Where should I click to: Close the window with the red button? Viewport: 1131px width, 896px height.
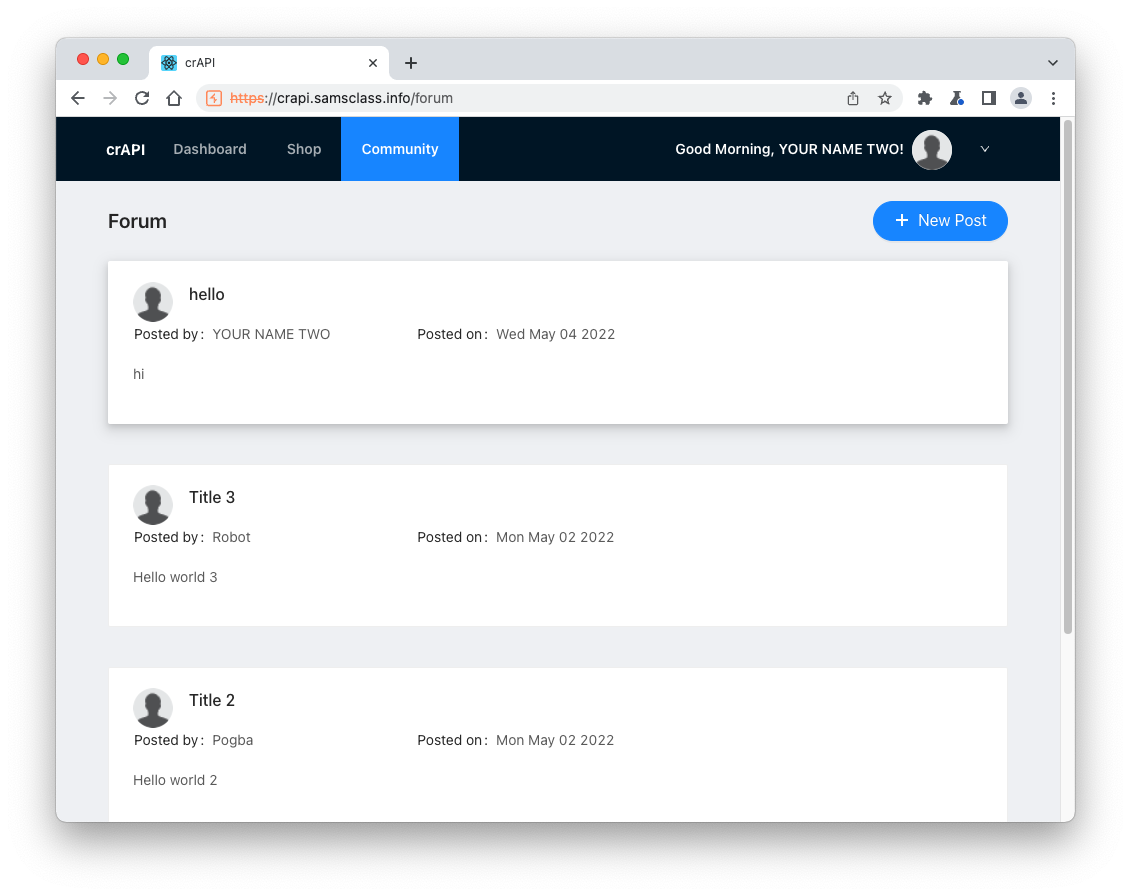(83, 59)
